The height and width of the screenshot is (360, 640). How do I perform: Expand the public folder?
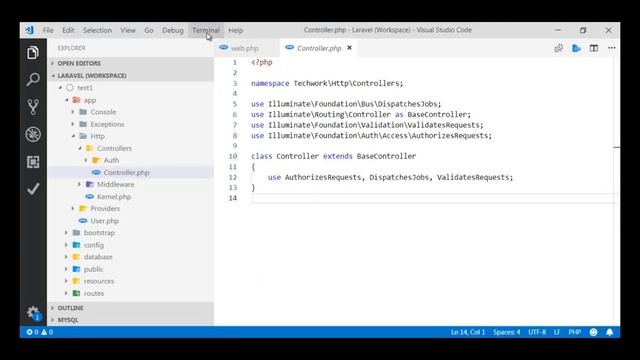pos(67,269)
